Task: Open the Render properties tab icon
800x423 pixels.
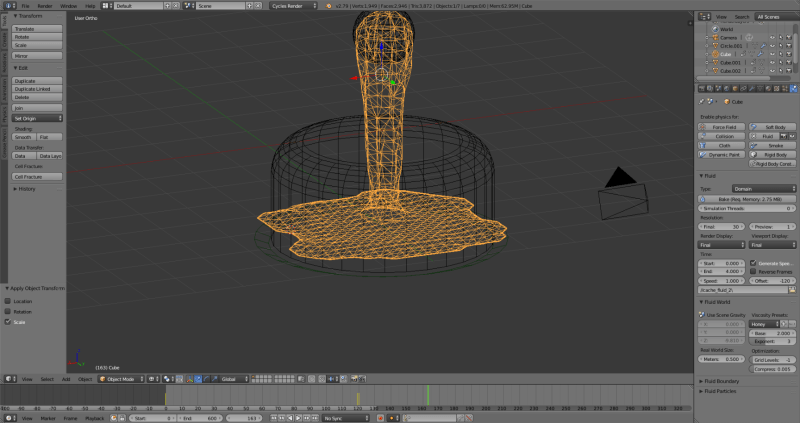Action: [702, 88]
